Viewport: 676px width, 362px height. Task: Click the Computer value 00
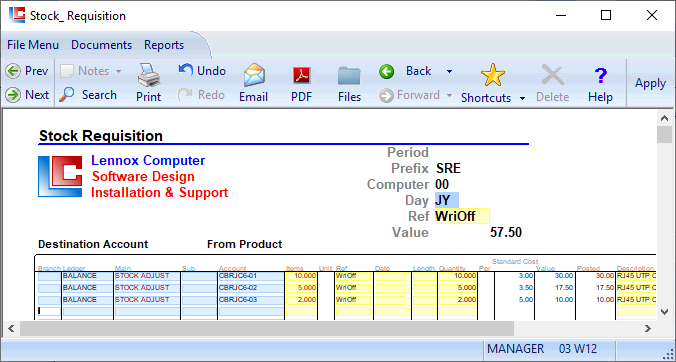442,184
